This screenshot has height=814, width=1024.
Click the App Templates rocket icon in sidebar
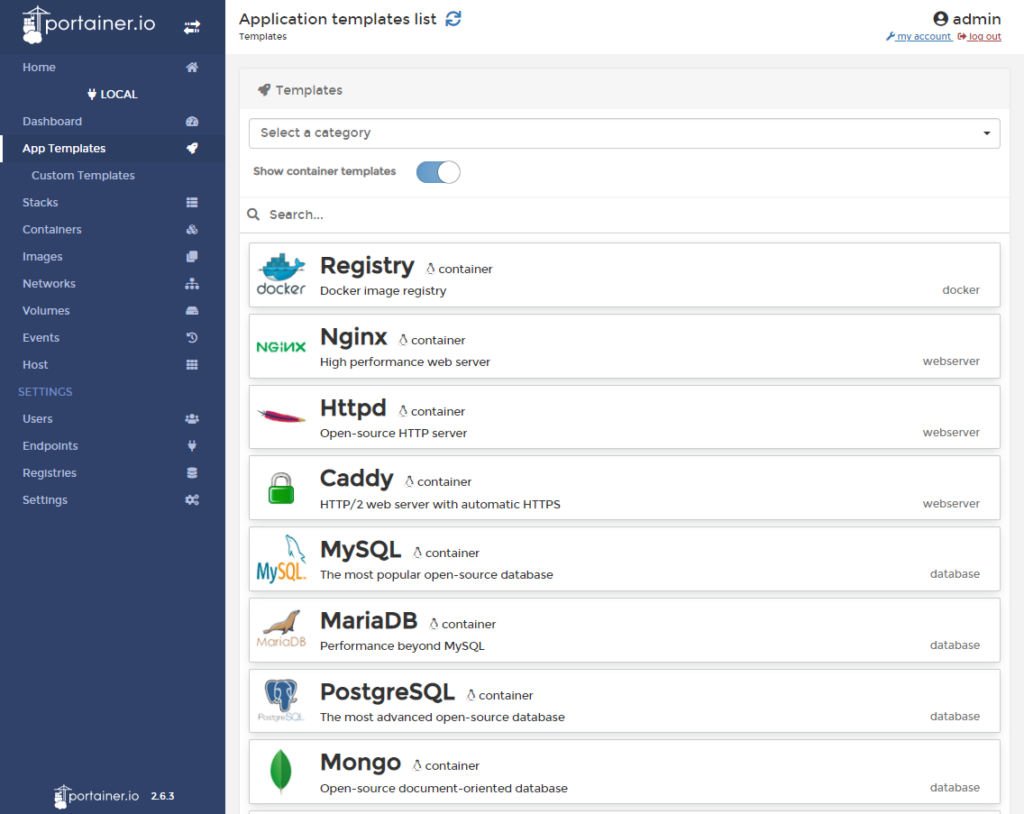coord(192,148)
